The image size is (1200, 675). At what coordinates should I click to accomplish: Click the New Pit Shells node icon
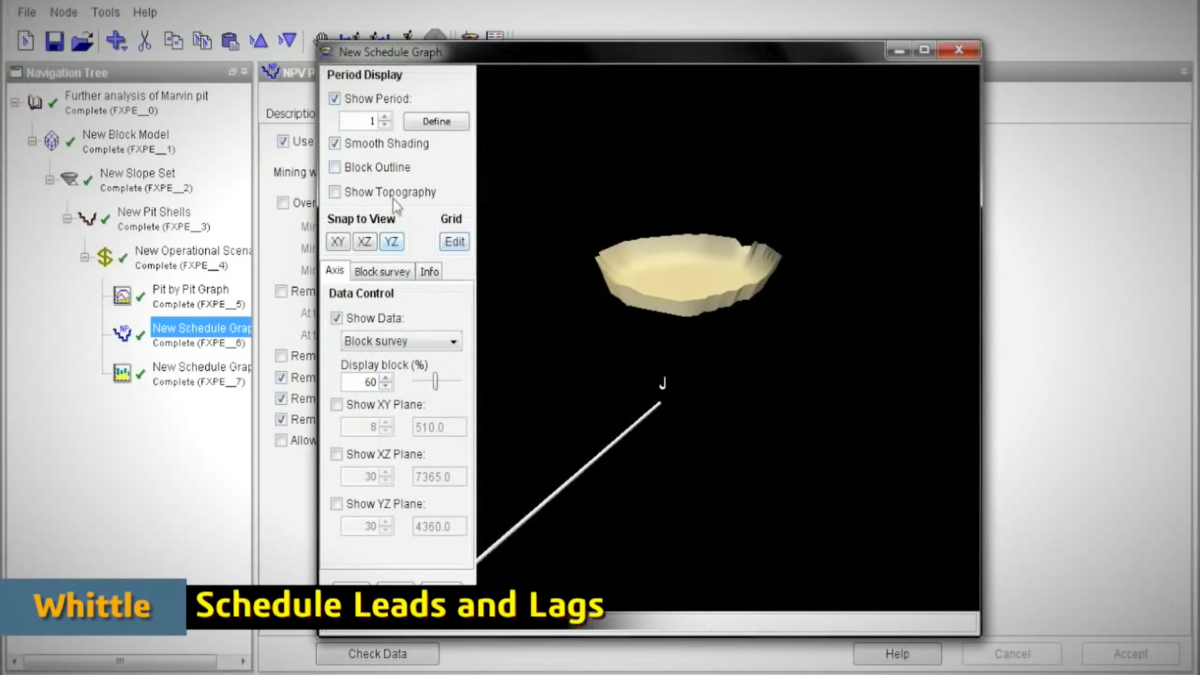click(87, 219)
